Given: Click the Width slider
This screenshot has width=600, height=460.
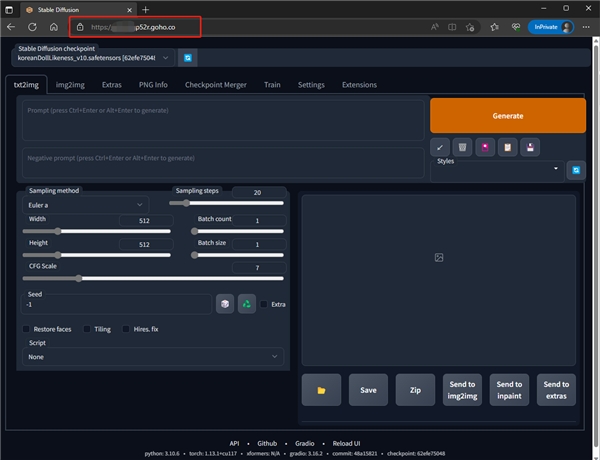Looking at the screenshot, I should click(96, 231).
